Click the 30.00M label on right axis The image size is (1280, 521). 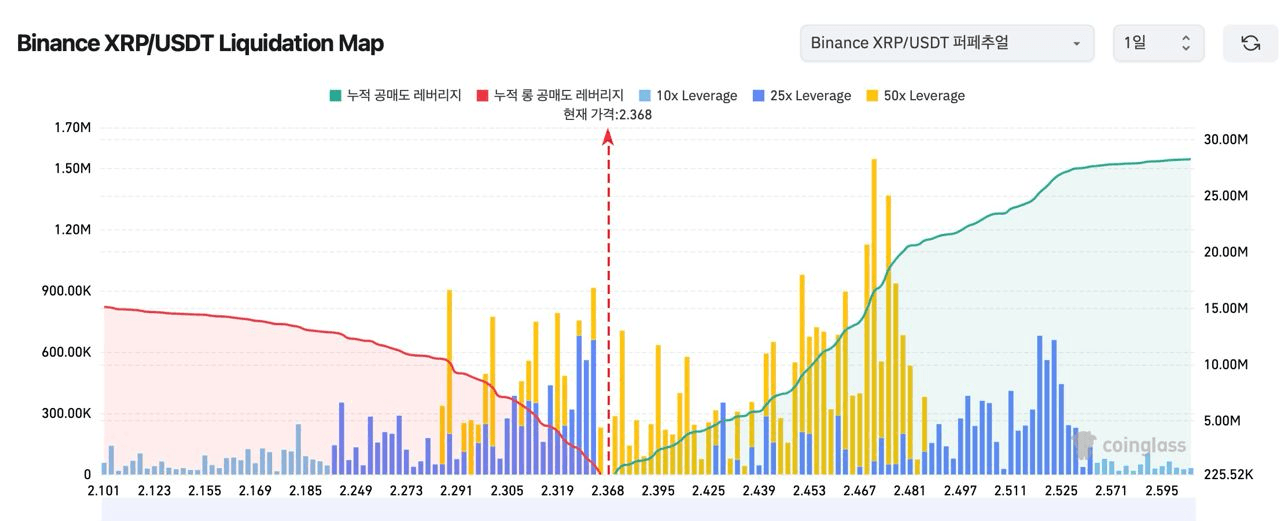pos(1227,139)
